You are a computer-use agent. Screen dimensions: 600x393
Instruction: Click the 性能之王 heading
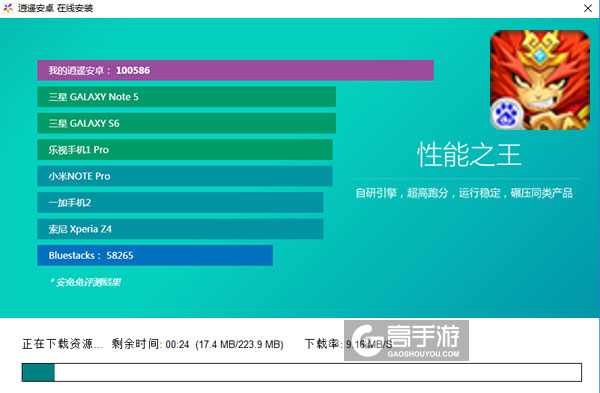coord(469,154)
